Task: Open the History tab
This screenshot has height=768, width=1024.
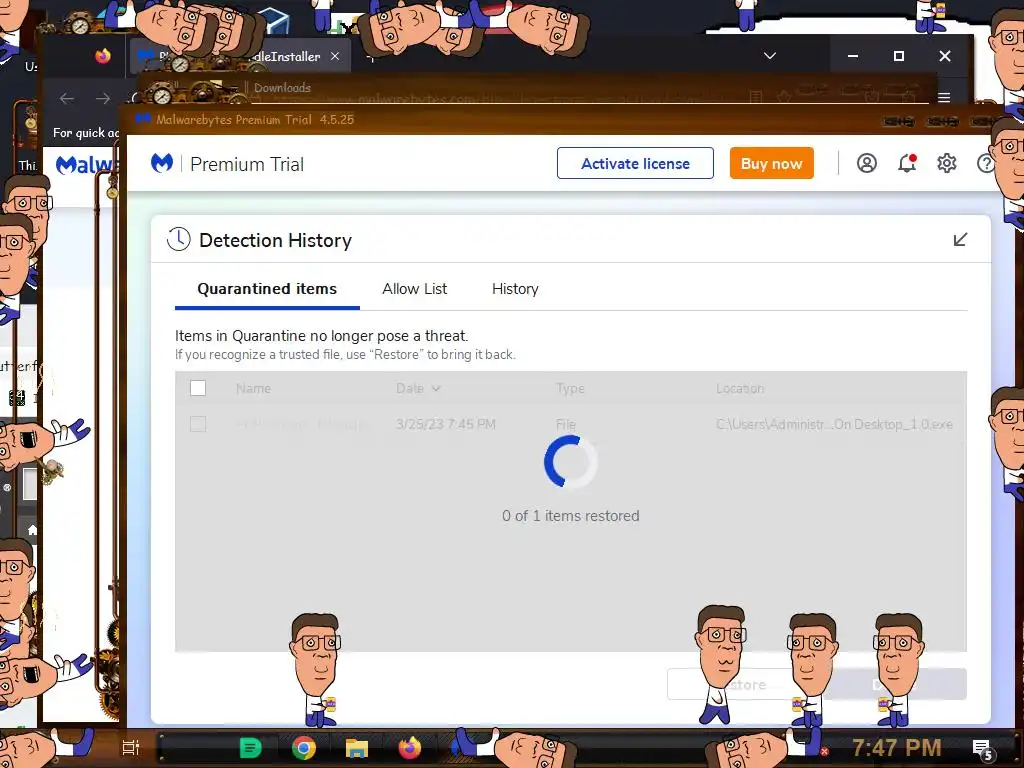Action: pyautogui.click(x=515, y=289)
